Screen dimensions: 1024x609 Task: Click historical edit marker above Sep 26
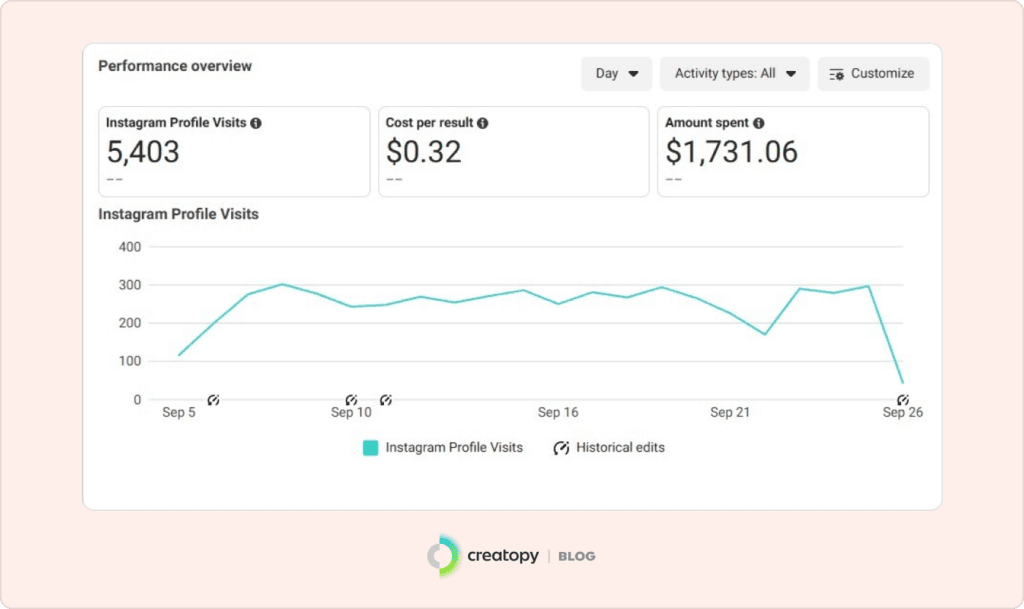pyautogui.click(x=903, y=400)
